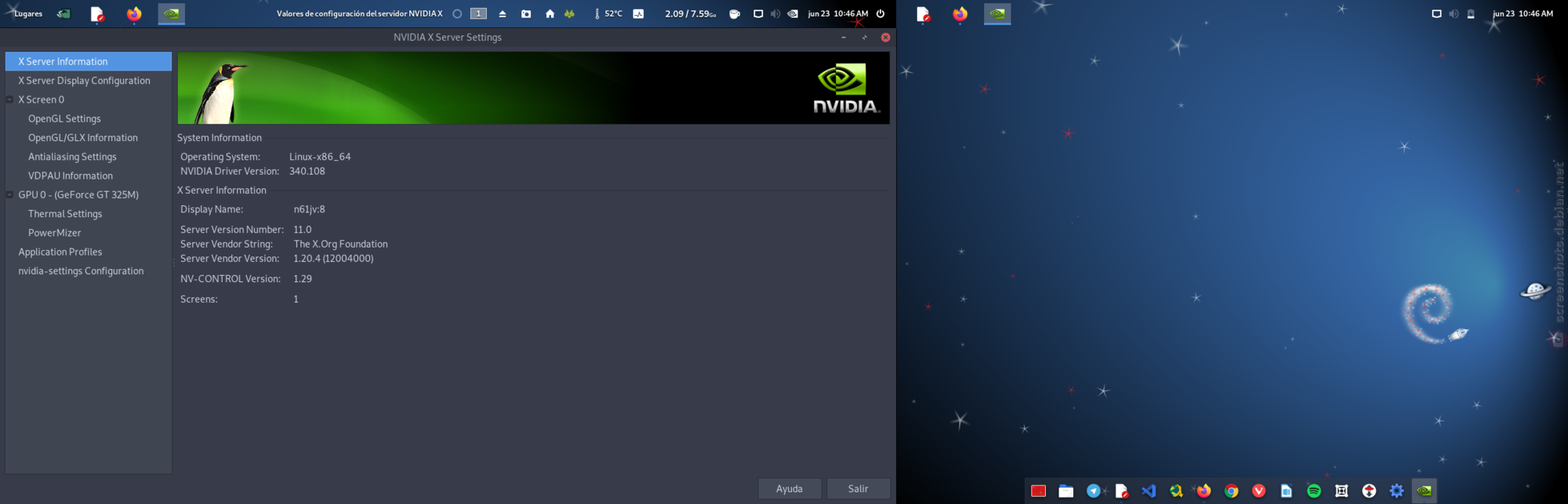Launch Firefox from the bottom dock
The image size is (1568, 504).
(1204, 491)
